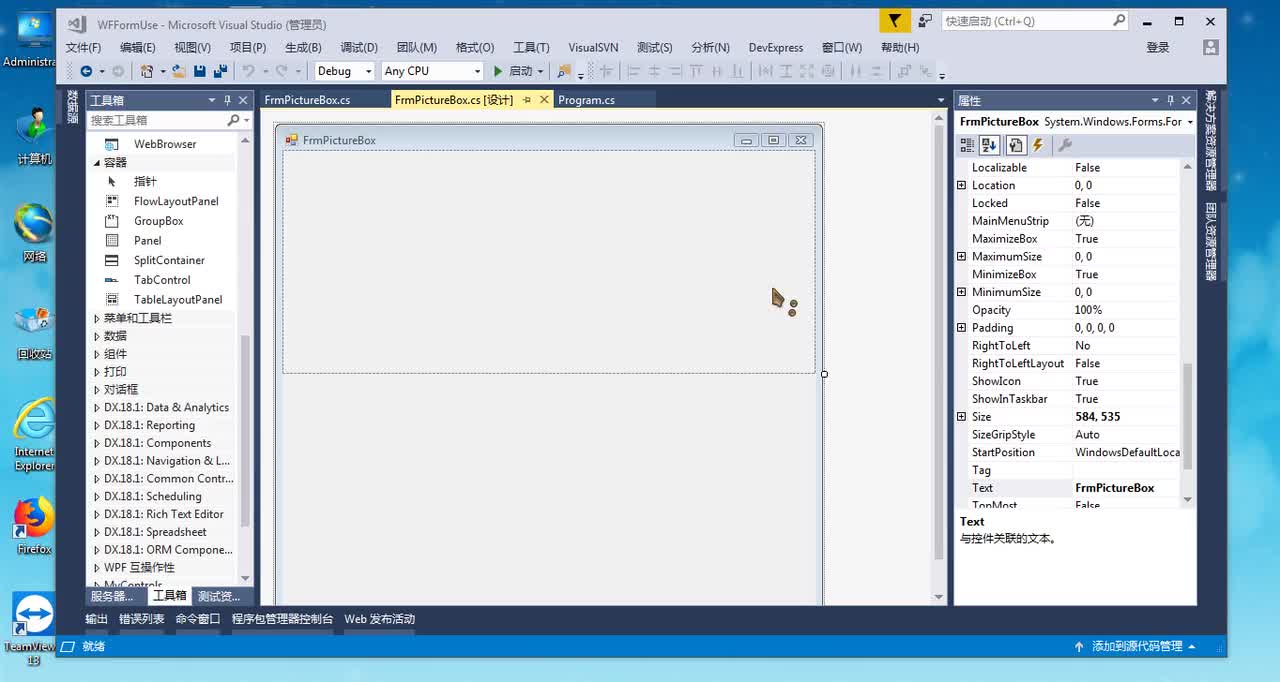This screenshot has width=1280, height=682.
Task: Select the TableLayoutPanel toolbox item
Action: point(178,300)
